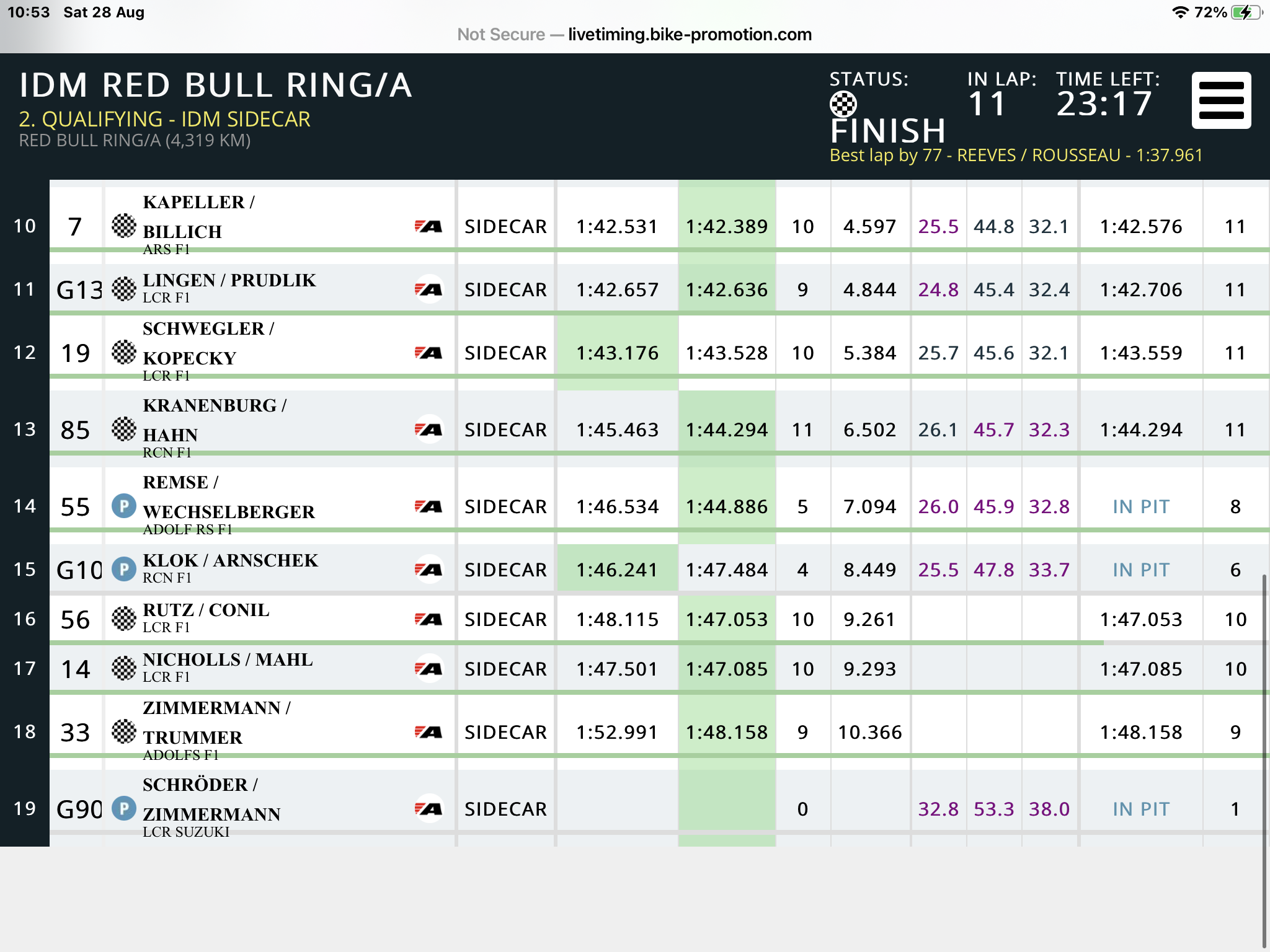This screenshot has width=1270, height=952.
Task: Select the NICHOLLS / MAHL team name
Action: pyautogui.click(x=228, y=659)
